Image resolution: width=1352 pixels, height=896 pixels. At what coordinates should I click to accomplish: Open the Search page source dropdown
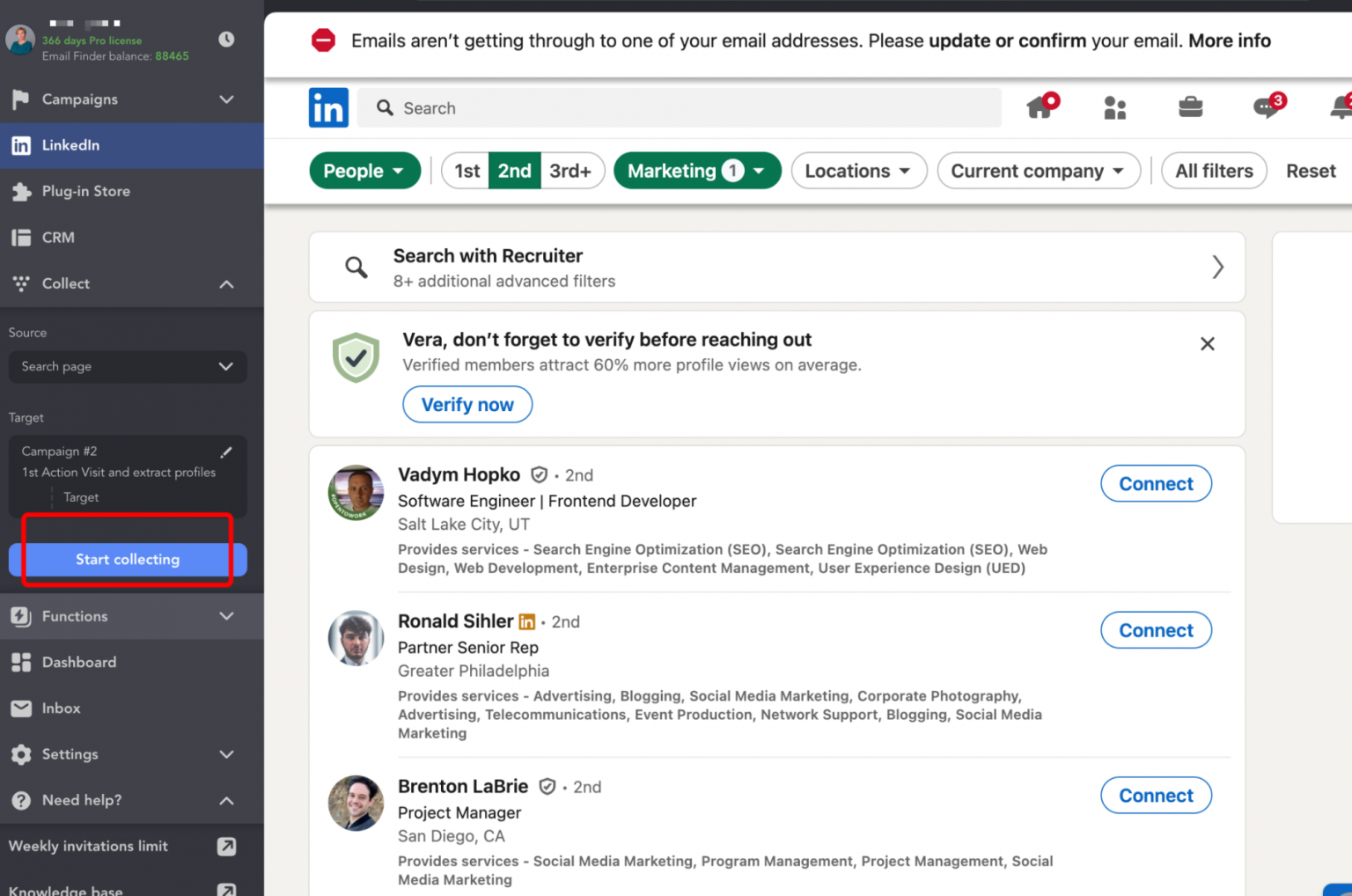point(127,367)
